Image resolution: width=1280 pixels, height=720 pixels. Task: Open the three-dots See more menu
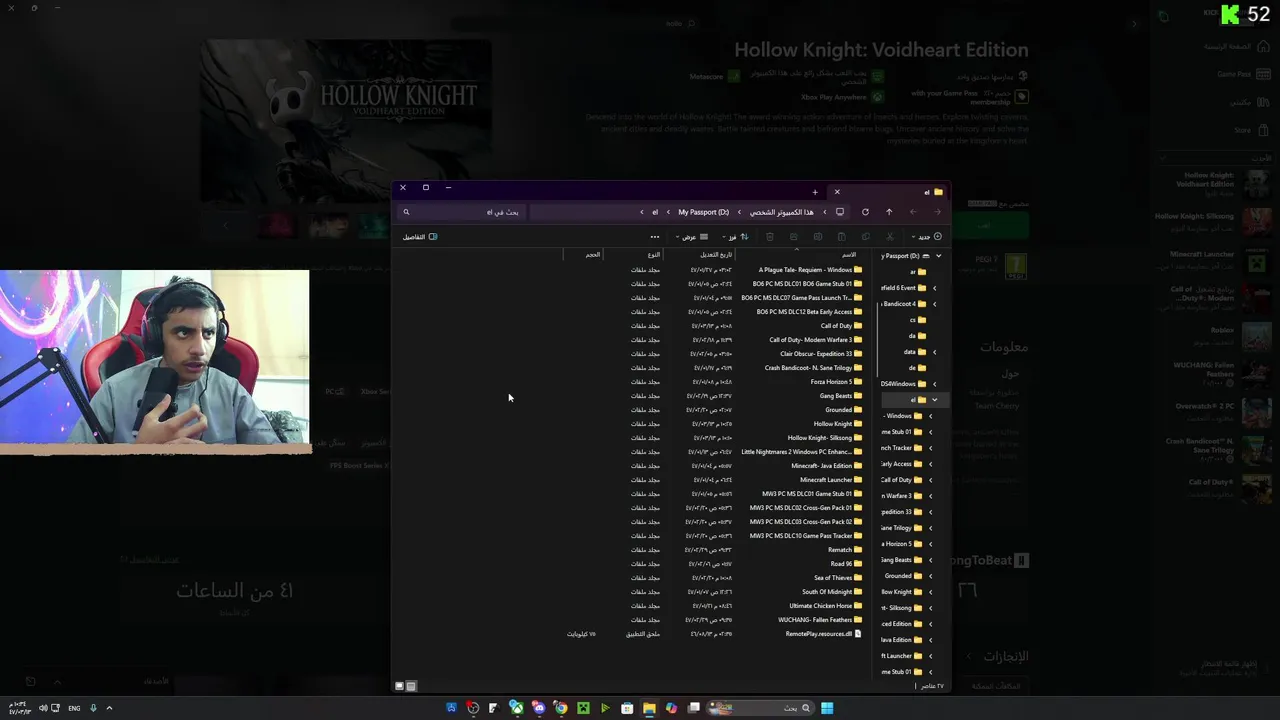pyautogui.click(x=655, y=237)
